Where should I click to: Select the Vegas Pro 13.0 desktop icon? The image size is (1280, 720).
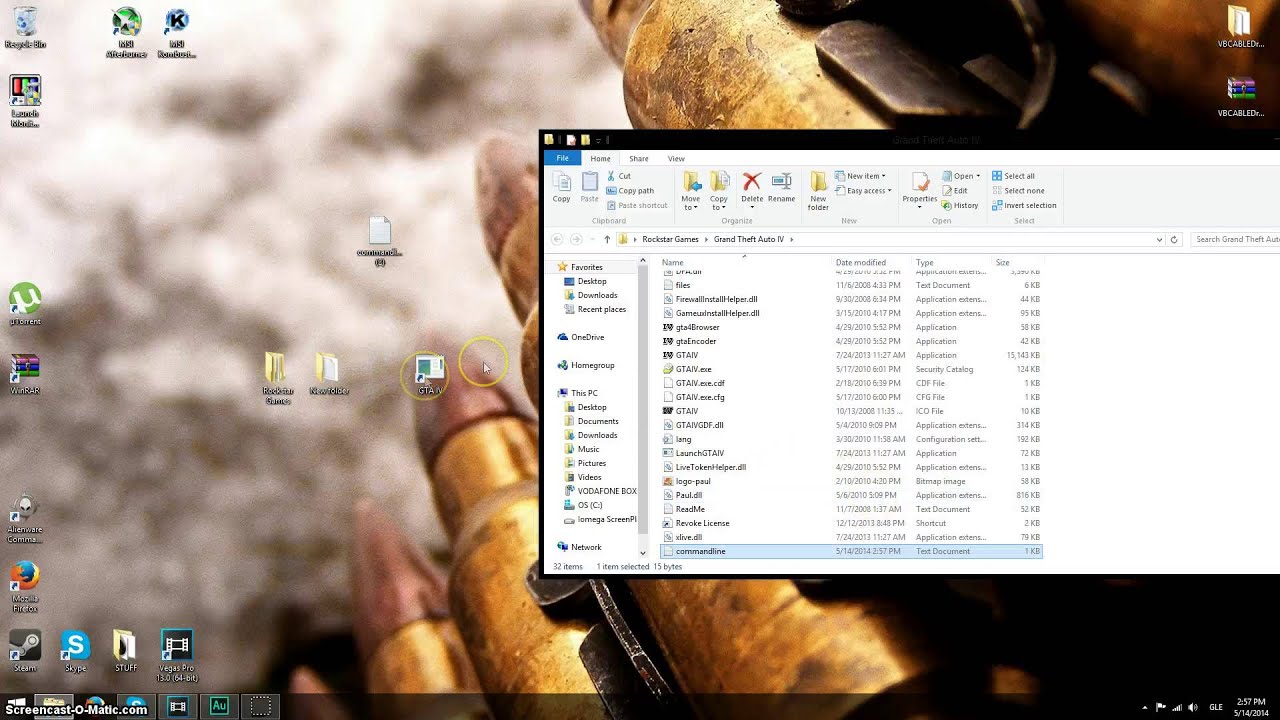(x=176, y=655)
